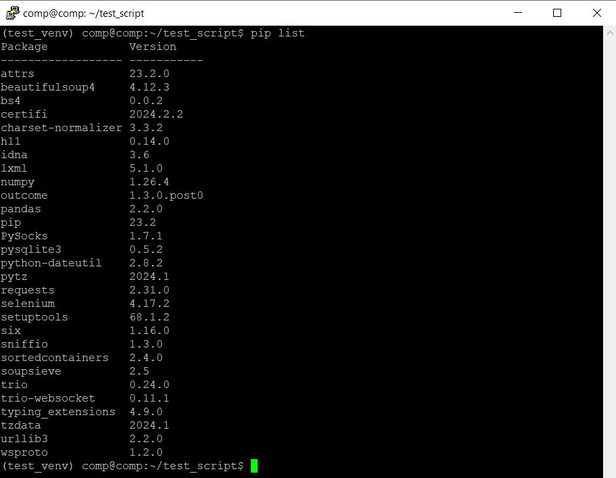The image size is (616, 478).
Task: Click the 'pysqlite3' package name
Action: point(31,250)
